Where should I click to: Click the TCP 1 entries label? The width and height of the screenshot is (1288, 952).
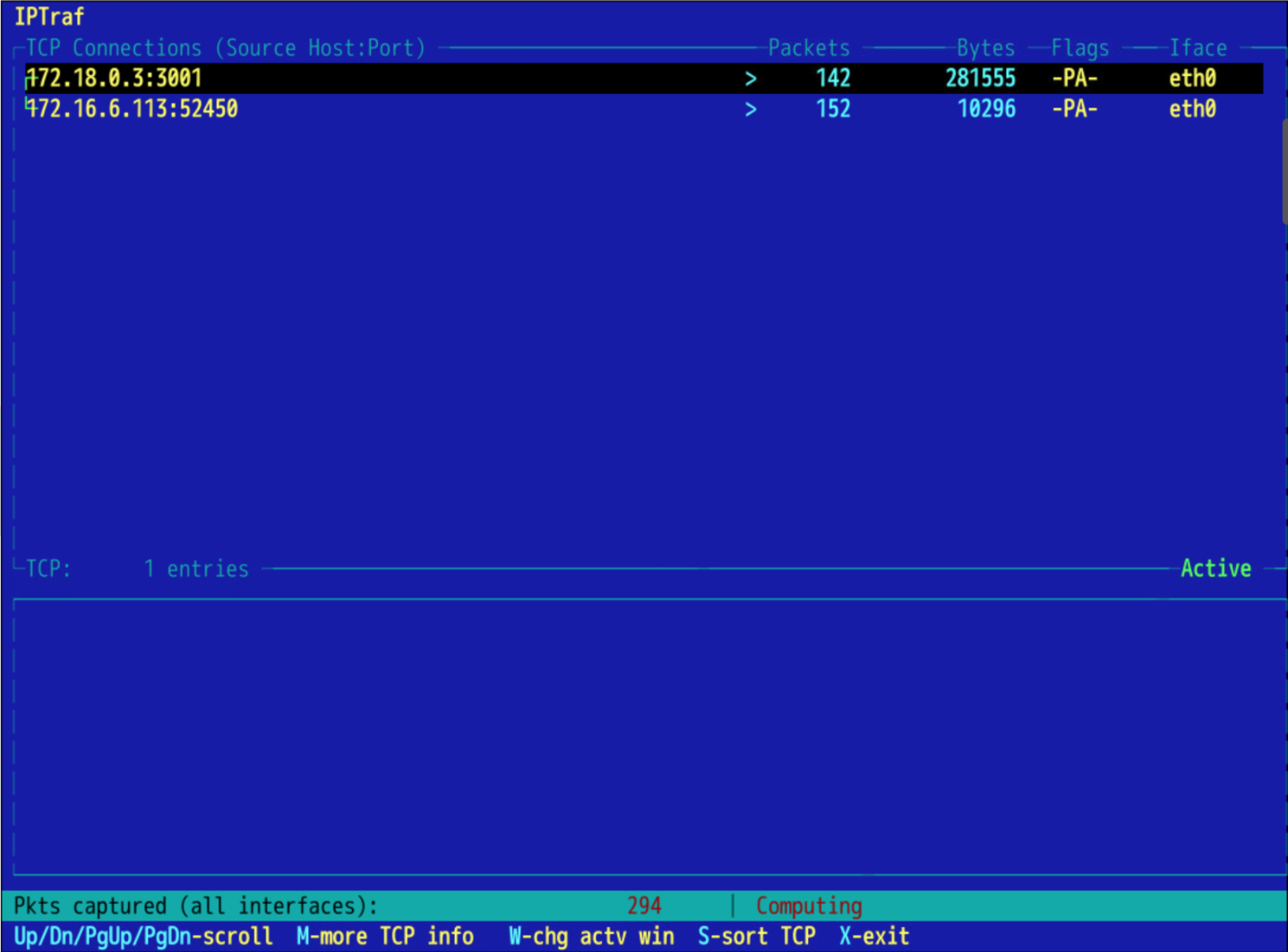pos(137,569)
